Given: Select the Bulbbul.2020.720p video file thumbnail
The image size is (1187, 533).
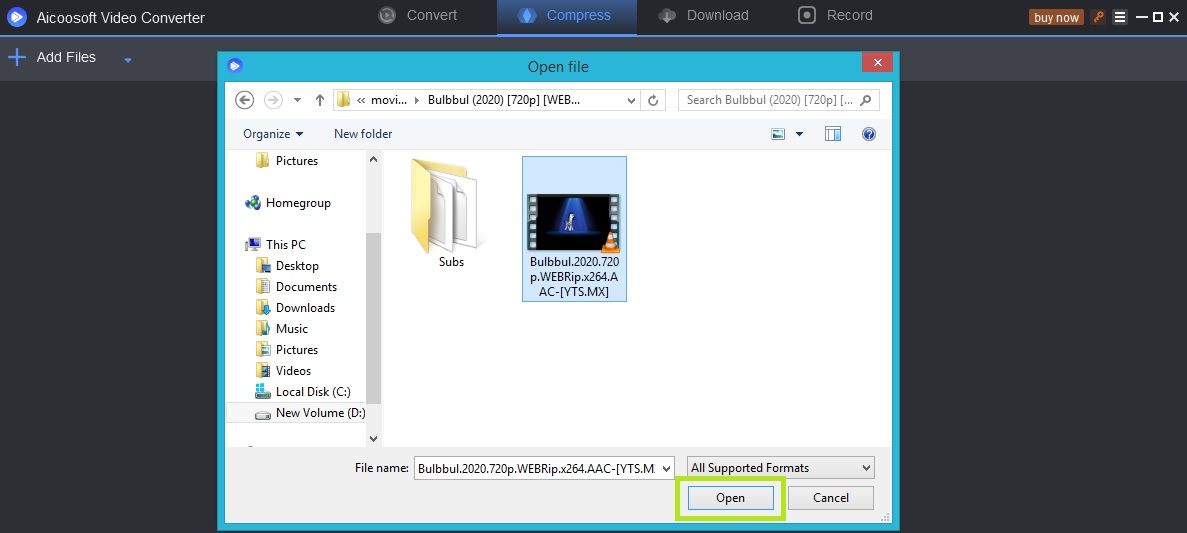Looking at the screenshot, I should point(575,229).
